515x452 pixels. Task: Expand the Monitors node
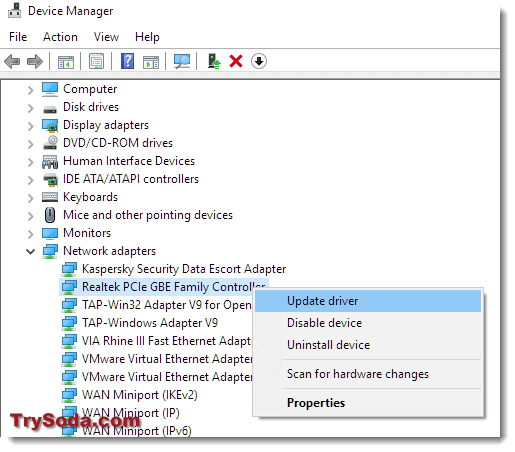(x=30, y=234)
